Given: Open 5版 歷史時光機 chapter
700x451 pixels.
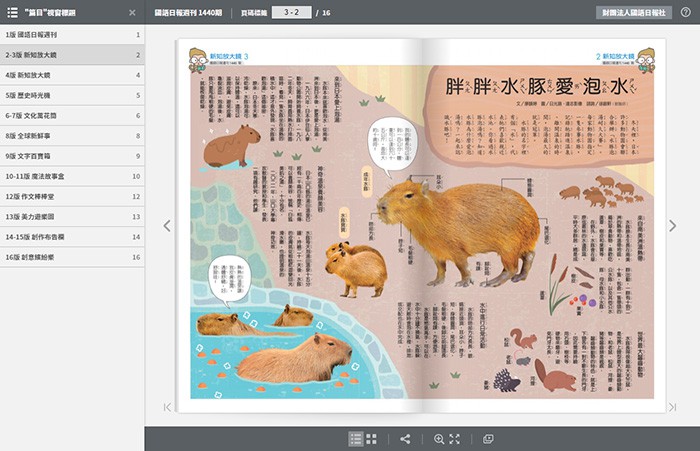Looking at the screenshot, I should pos(72,95).
